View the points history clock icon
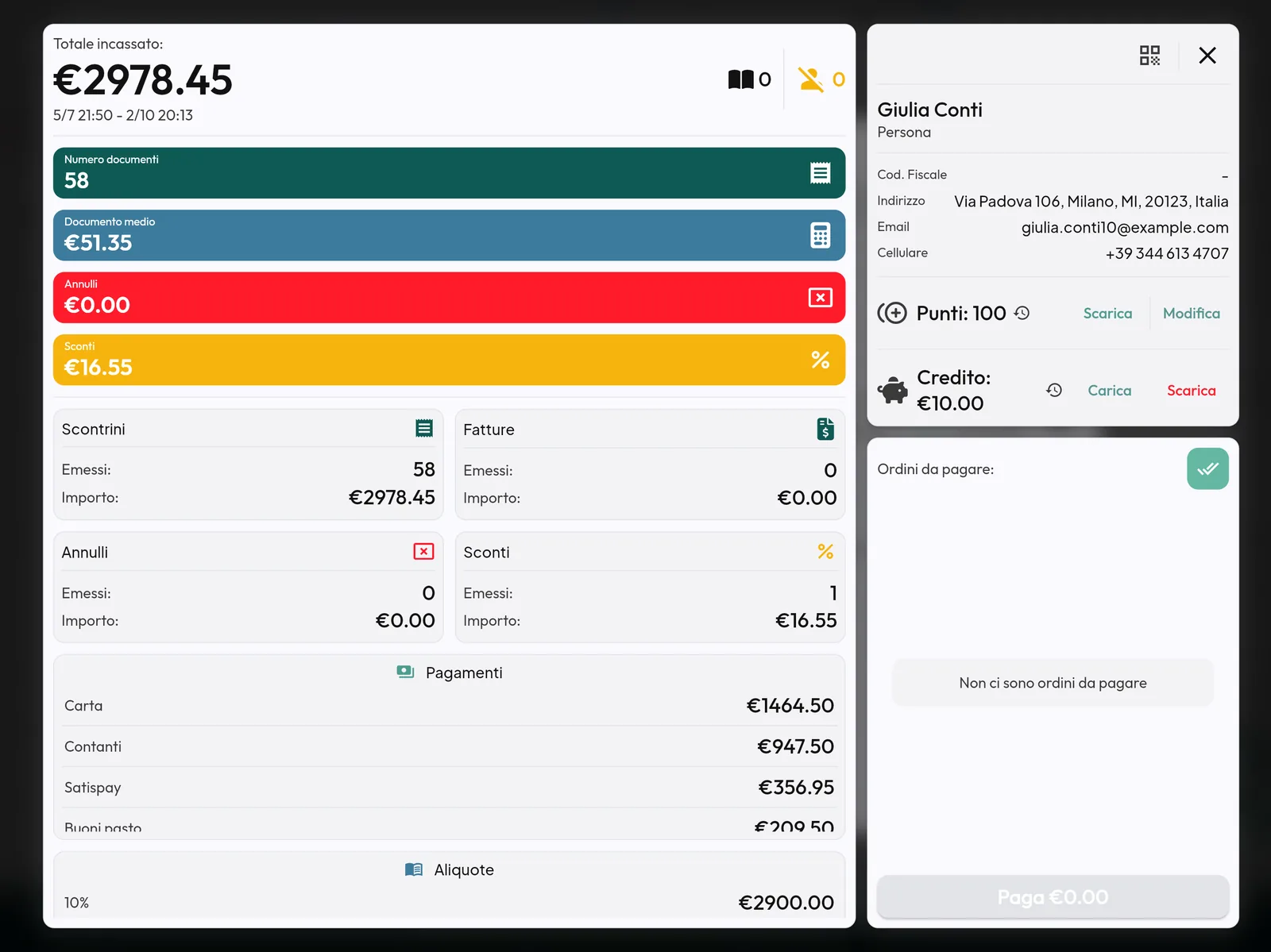Viewport: 1271px width, 952px height. point(1022,313)
